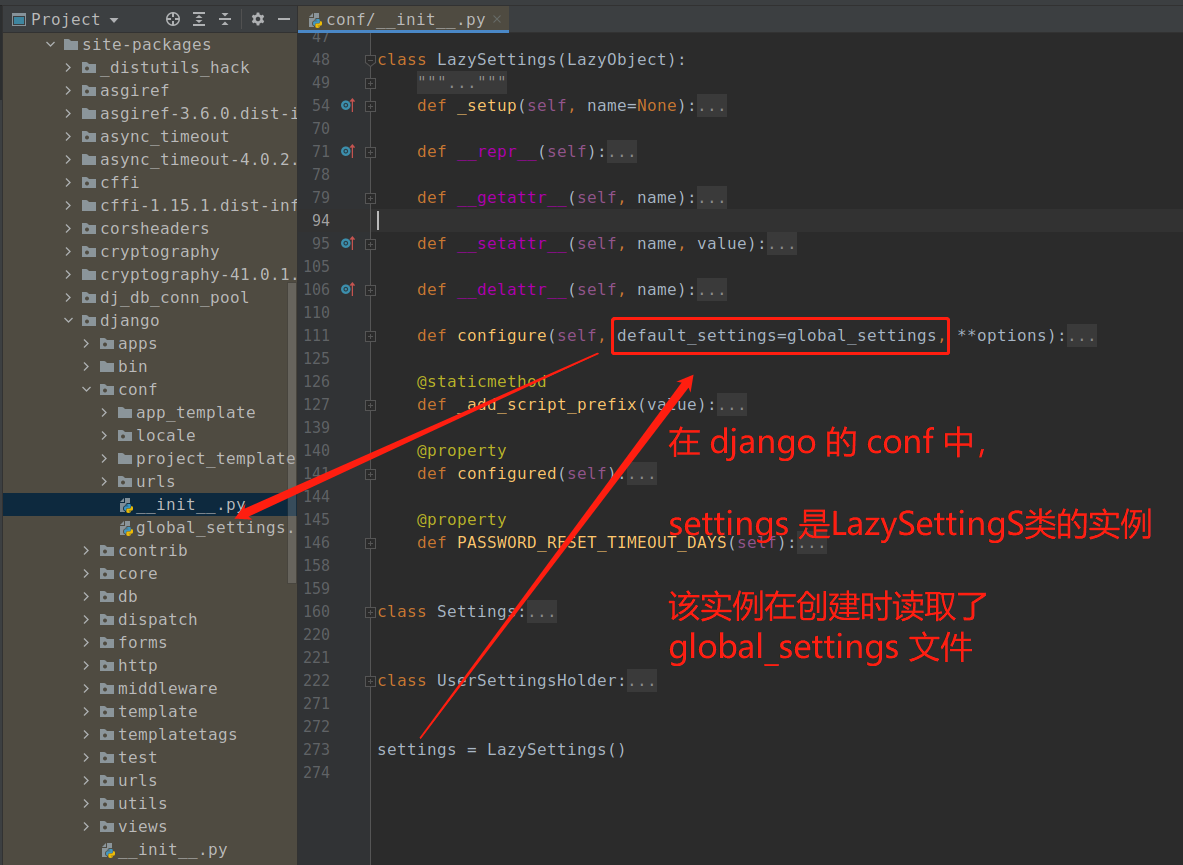Click override gutter icon beside __repr__ method
This screenshot has width=1183, height=865.
347,152
